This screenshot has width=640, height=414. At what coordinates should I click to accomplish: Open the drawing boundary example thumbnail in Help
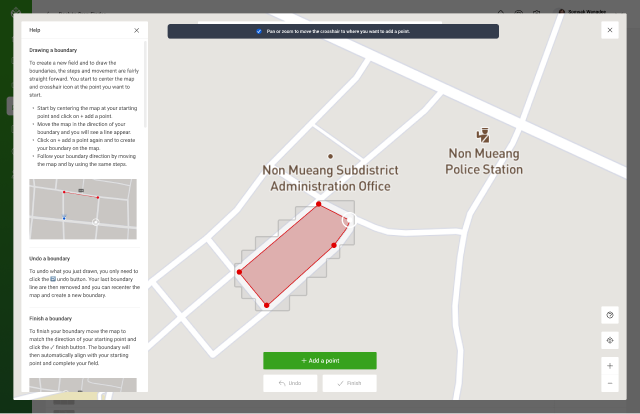83,209
